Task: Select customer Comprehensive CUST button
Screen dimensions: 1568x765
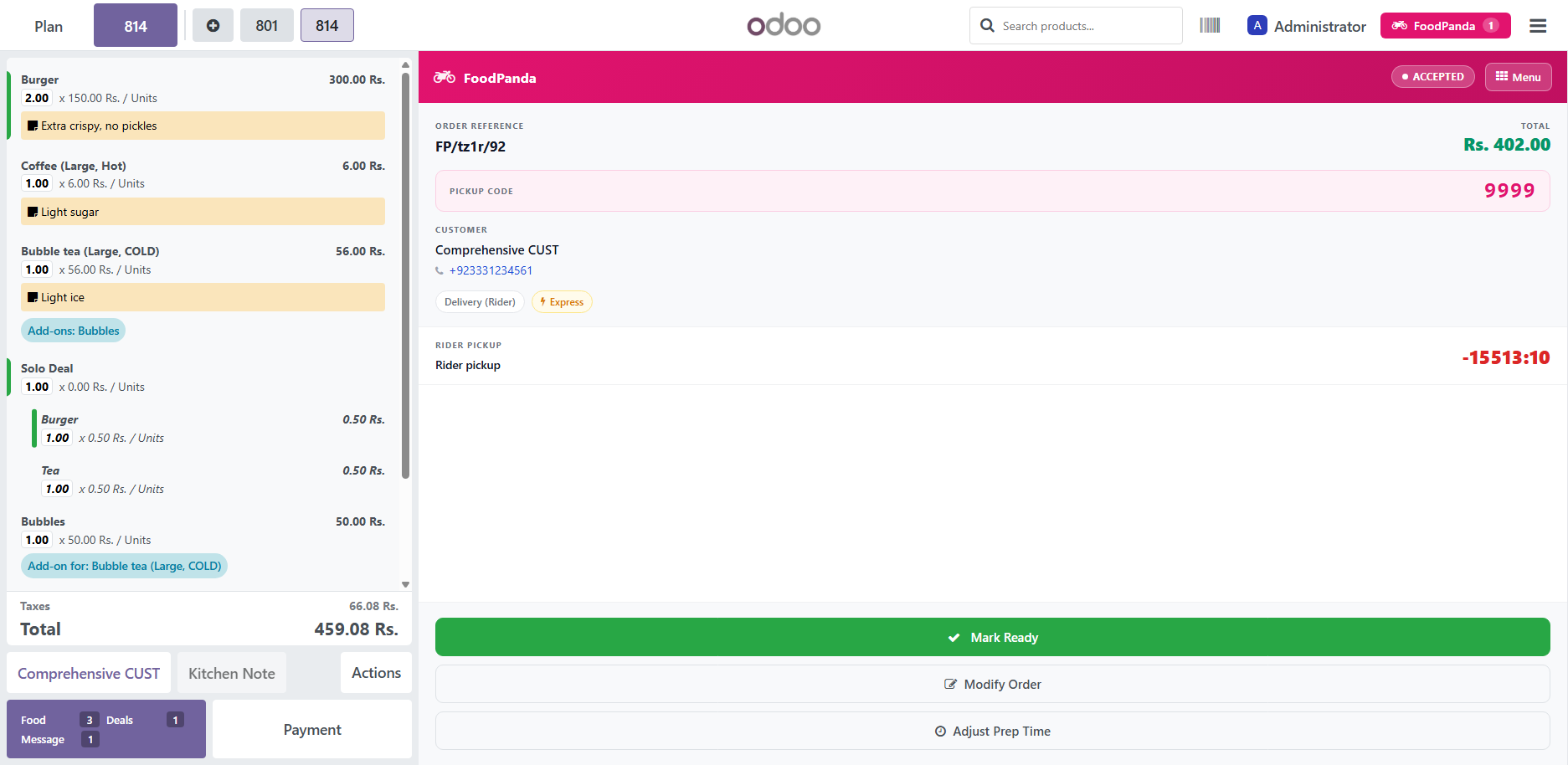Action: (89, 673)
